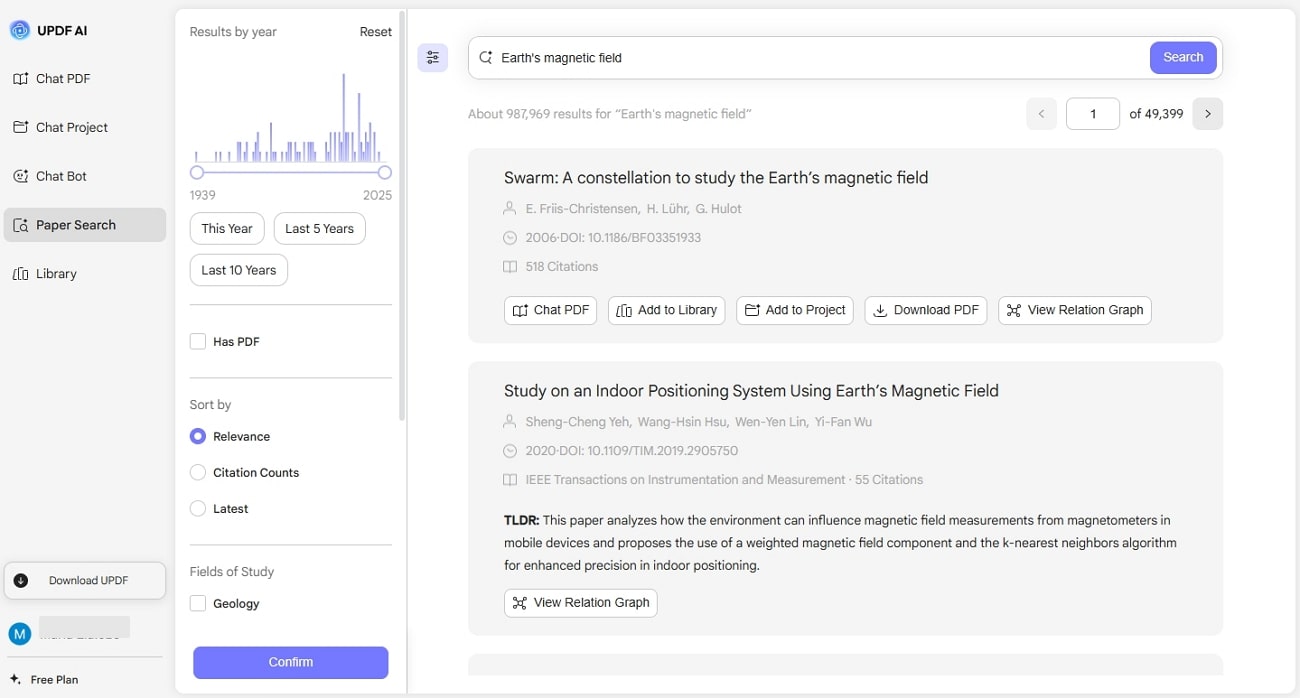Toggle the filter panel icon
1300x698 pixels.
point(433,58)
